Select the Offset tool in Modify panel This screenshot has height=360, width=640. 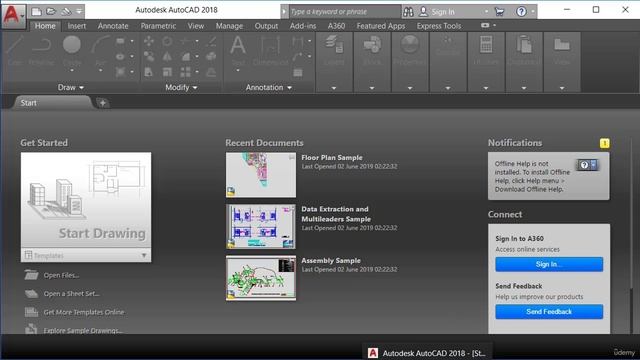pyautogui.click(x=211, y=72)
